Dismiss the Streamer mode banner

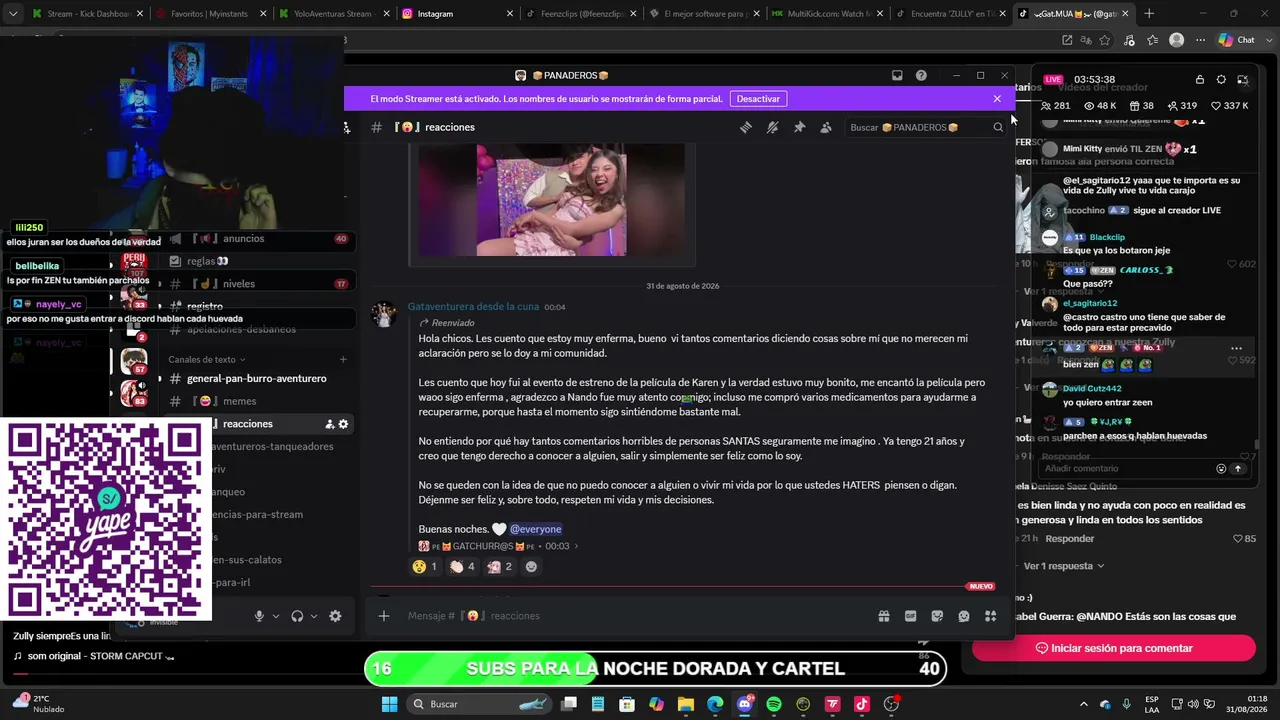pyautogui.click(x=997, y=99)
